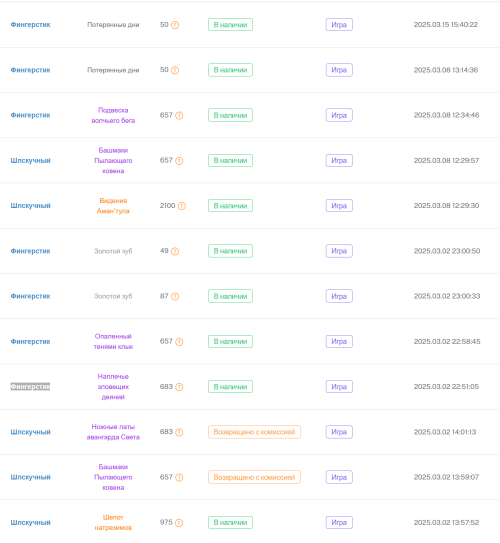This screenshot has height=543, width=500.
Task: Click coin icon in 13:14:36 row
Action: (x=175, y=70)
